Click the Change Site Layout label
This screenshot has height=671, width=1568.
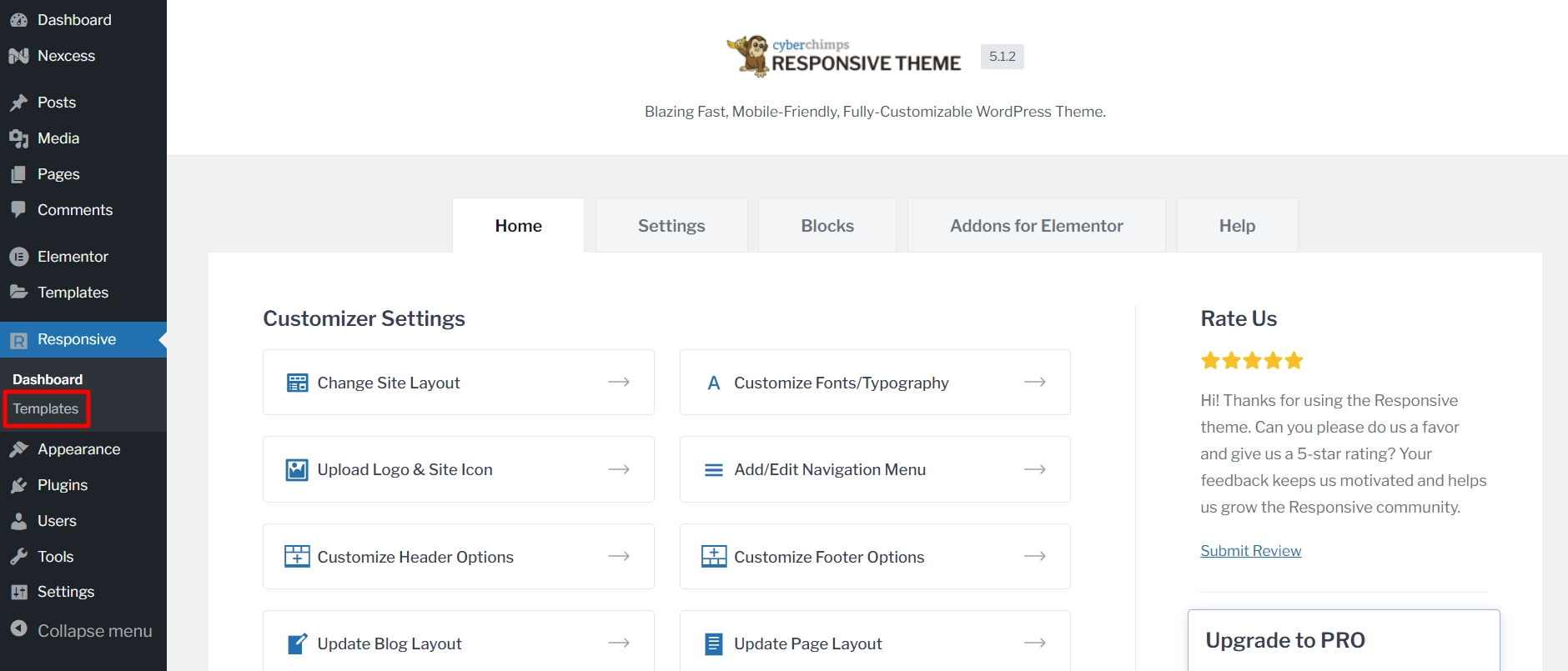389,383
